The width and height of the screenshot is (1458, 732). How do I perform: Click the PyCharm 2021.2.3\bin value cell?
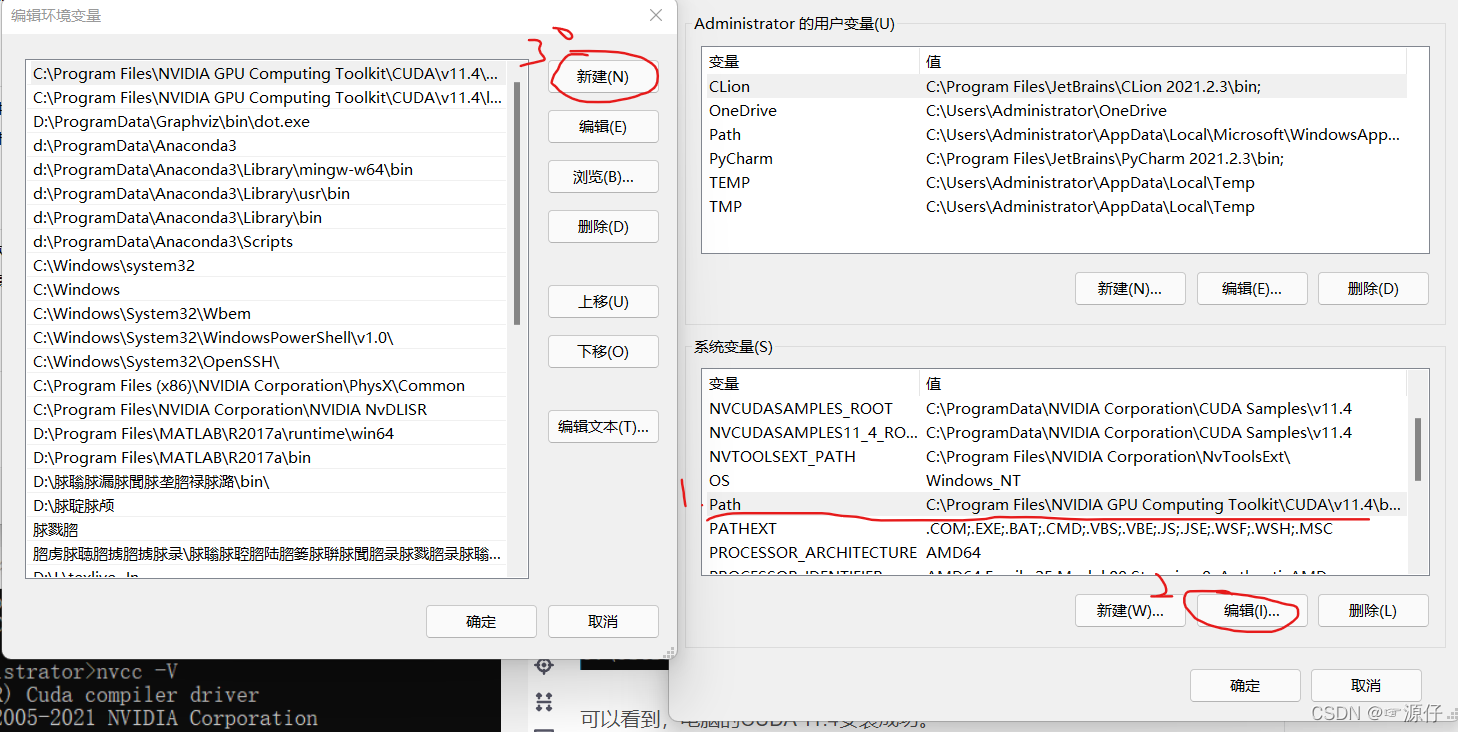(1105, 159)
